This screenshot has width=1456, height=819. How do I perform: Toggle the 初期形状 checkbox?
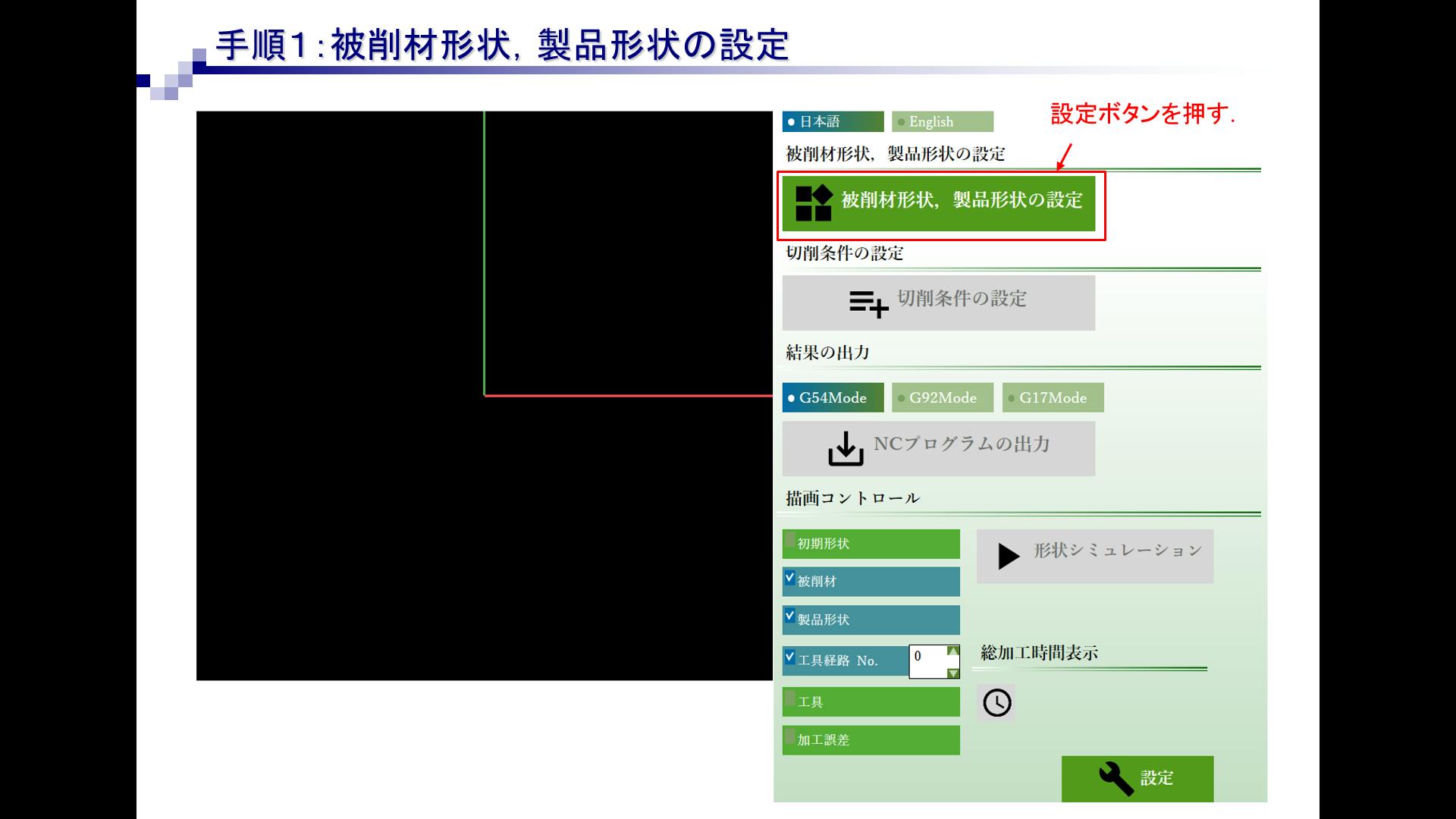(x=790, y=541)
